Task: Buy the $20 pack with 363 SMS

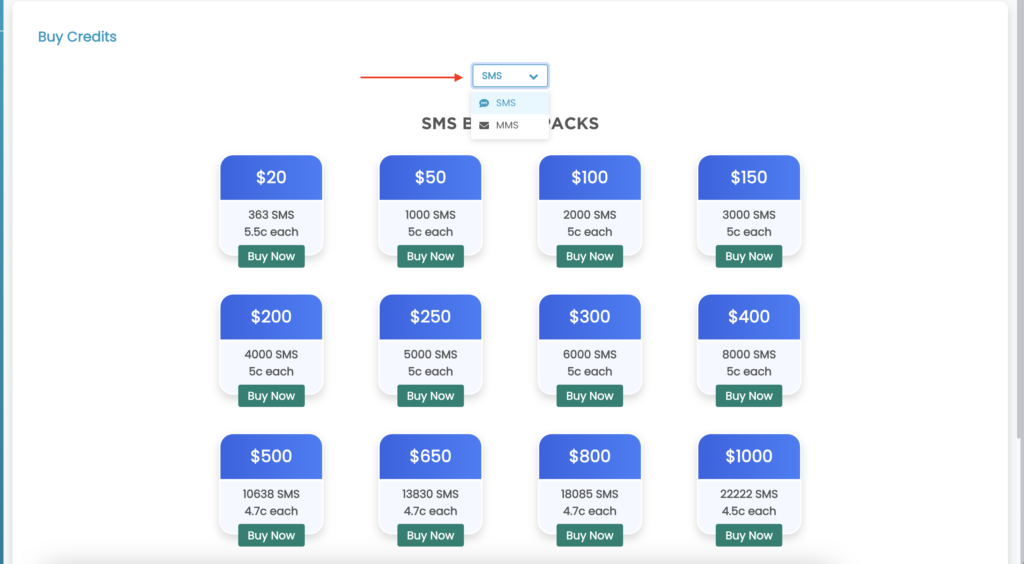Action: coord(271,257)
